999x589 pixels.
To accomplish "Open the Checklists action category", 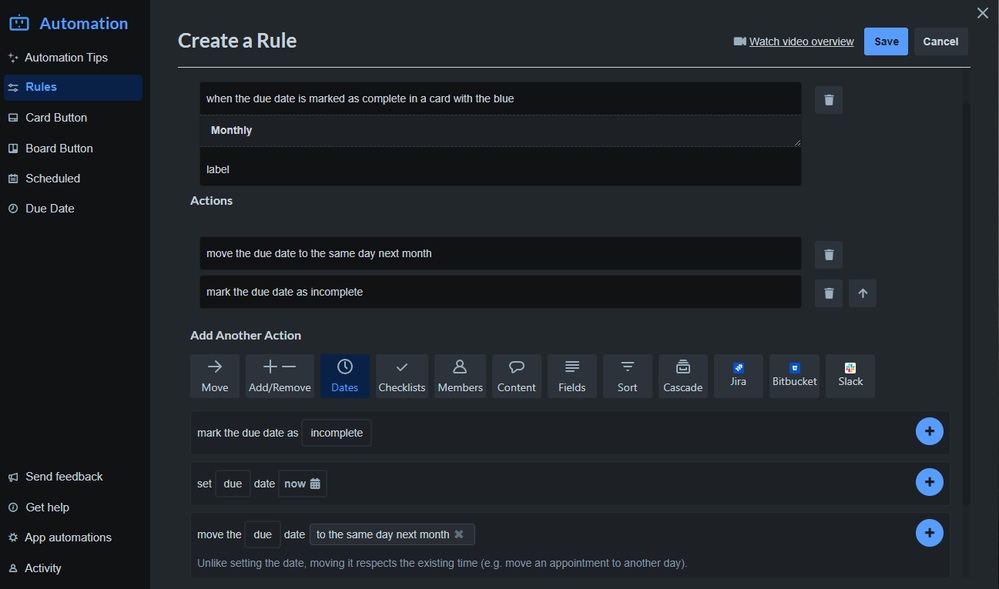I will coord(401,375).
